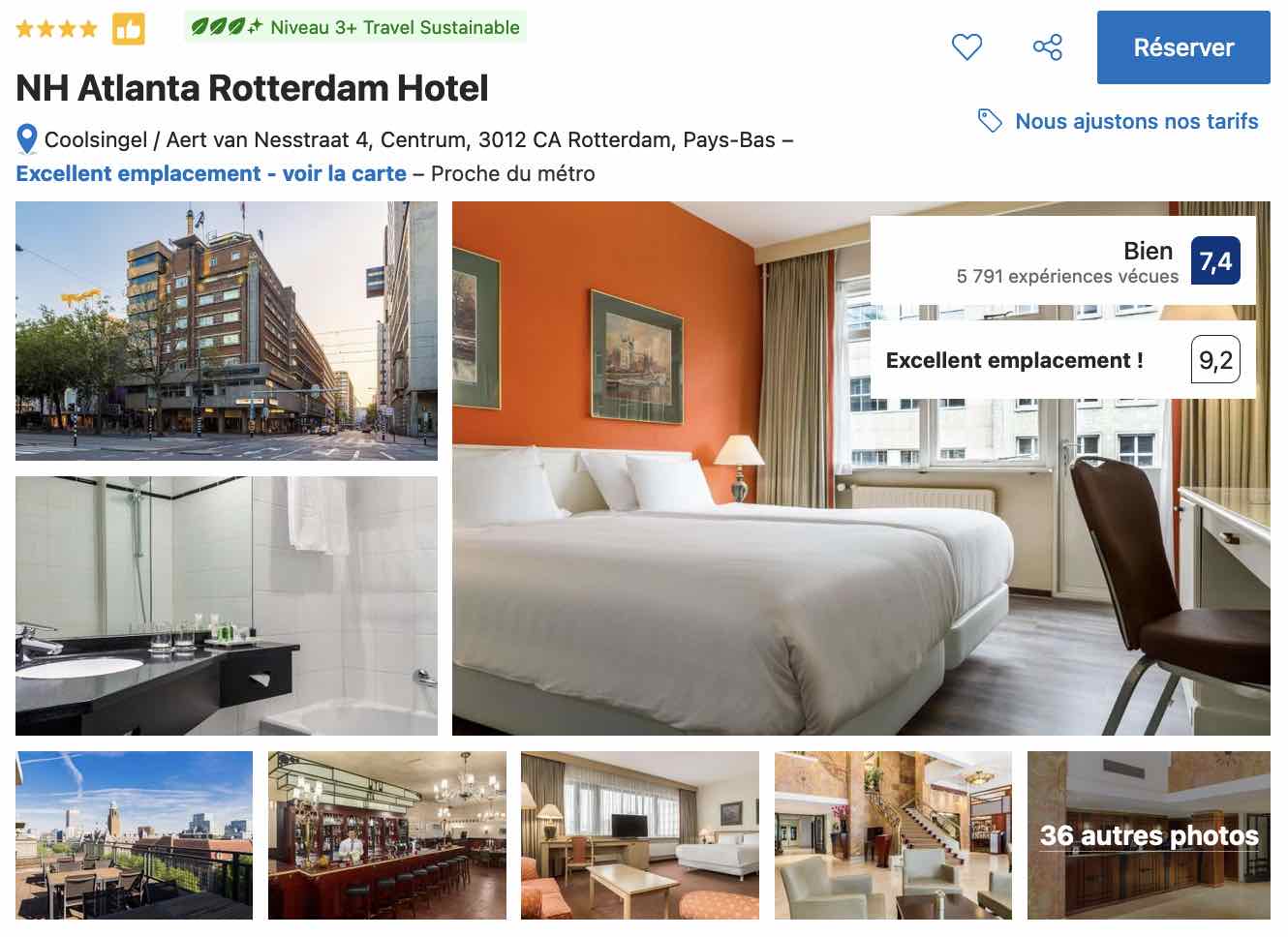Click the share icon
Screen dimensions: 1288x937
click(x=1047, y=46)
